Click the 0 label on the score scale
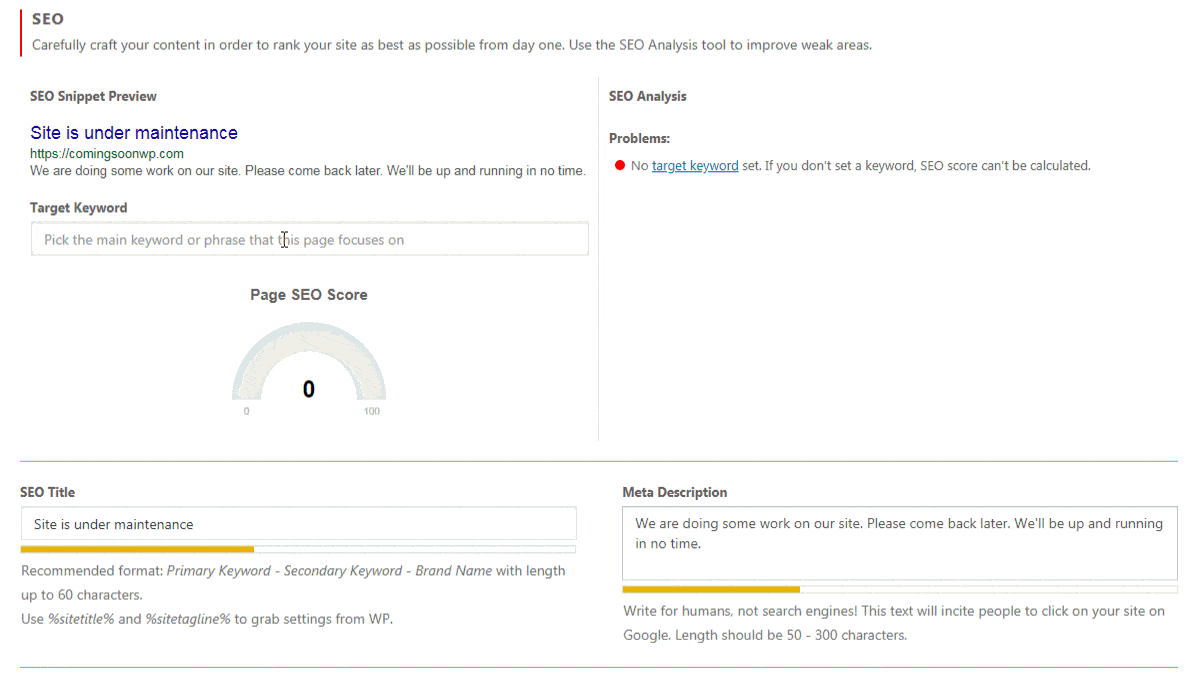This screenshot has width=1188, height=685. point(246,410)
